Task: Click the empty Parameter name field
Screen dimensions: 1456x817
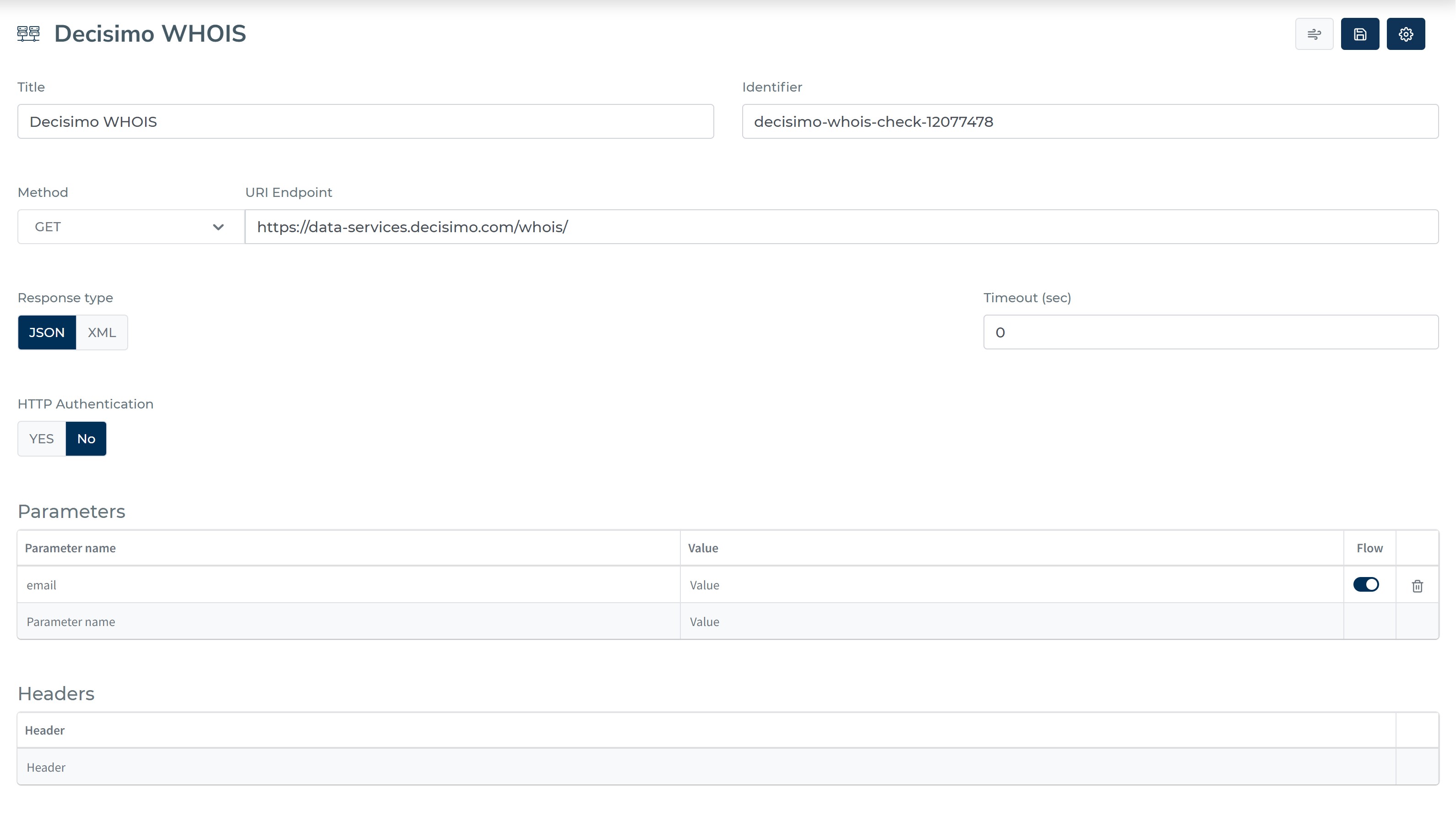Action: click(x=349, y=621)
